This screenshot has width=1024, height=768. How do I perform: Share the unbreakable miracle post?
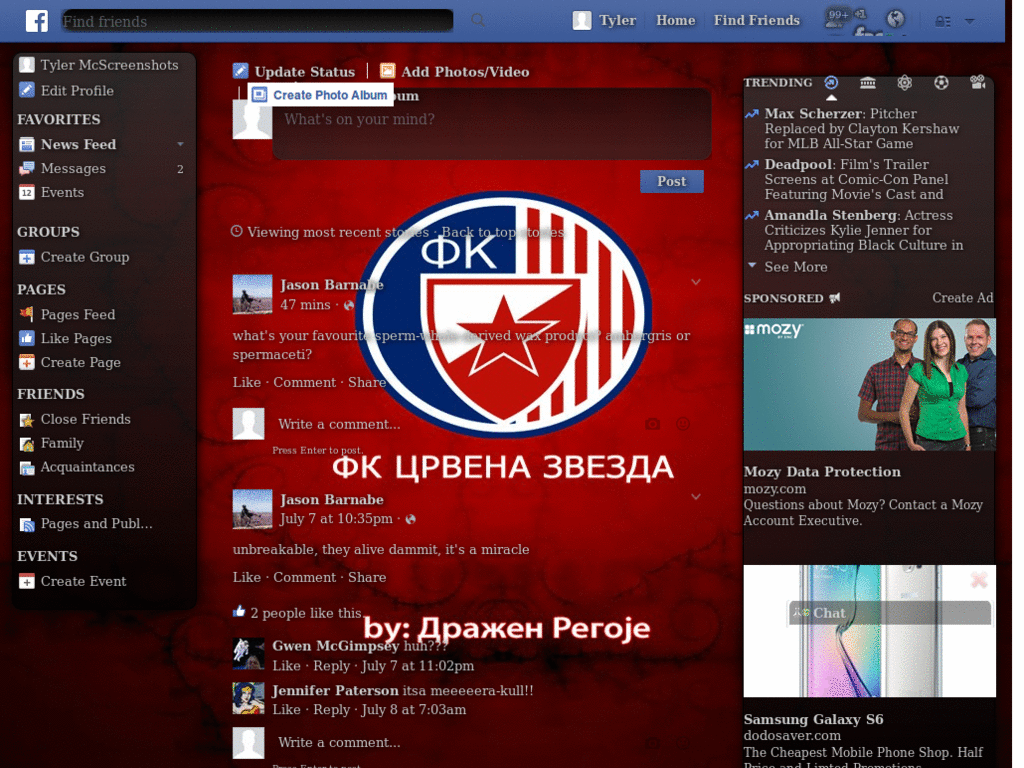coord(367,577)
